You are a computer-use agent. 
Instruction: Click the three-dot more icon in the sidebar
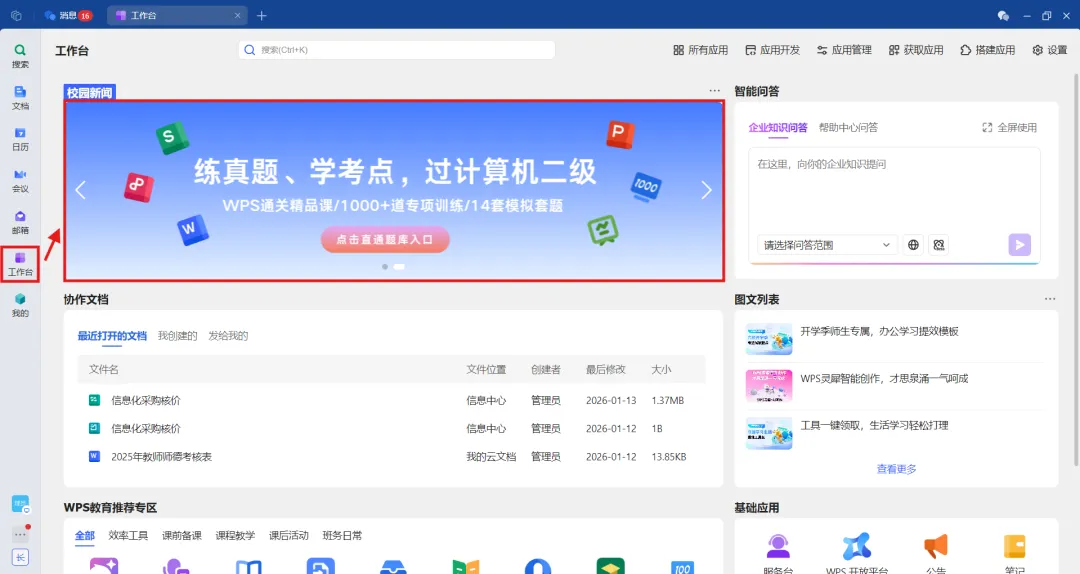[20, 534]
